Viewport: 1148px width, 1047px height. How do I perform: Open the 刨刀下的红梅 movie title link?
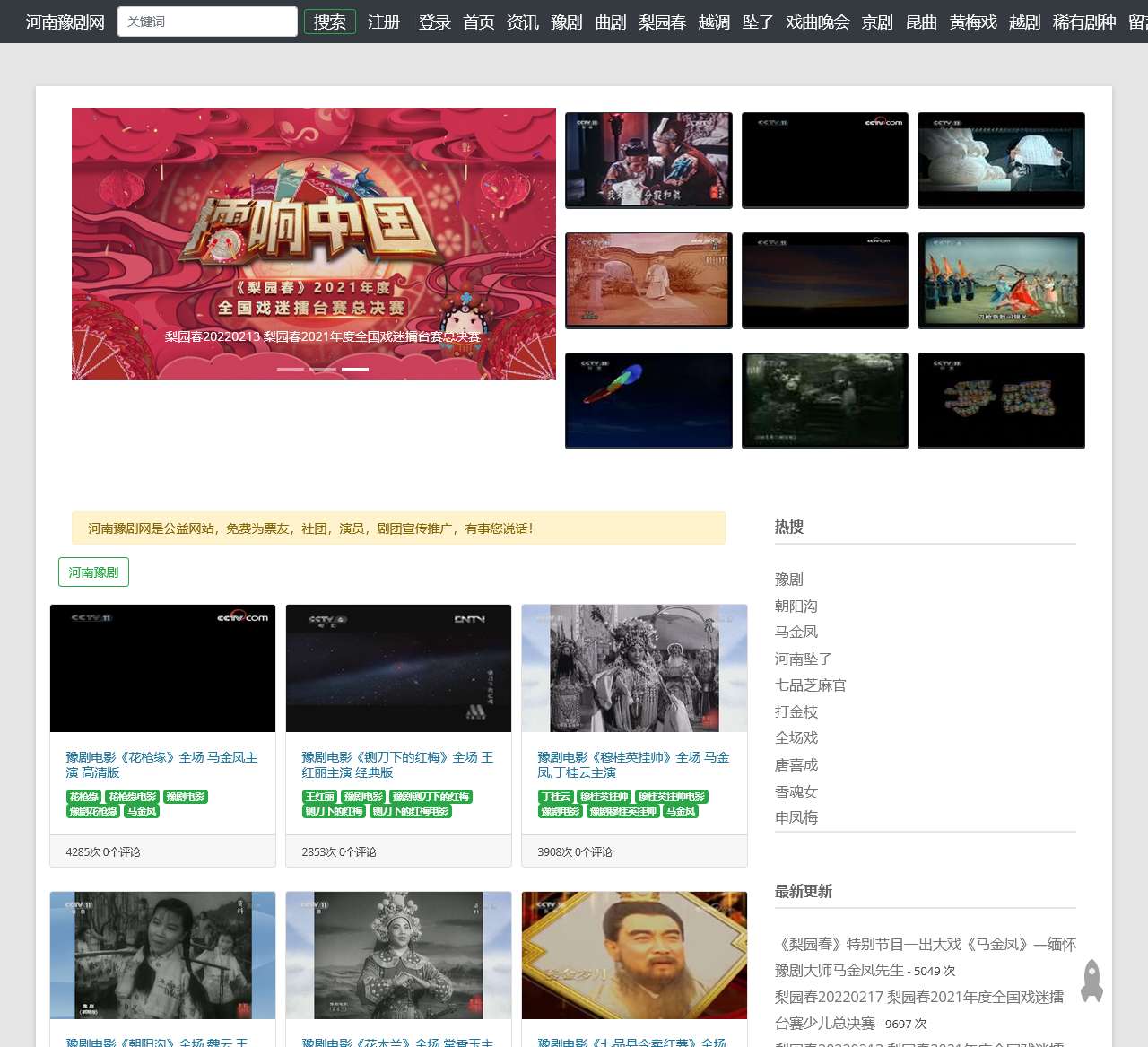tap(397, 764)
